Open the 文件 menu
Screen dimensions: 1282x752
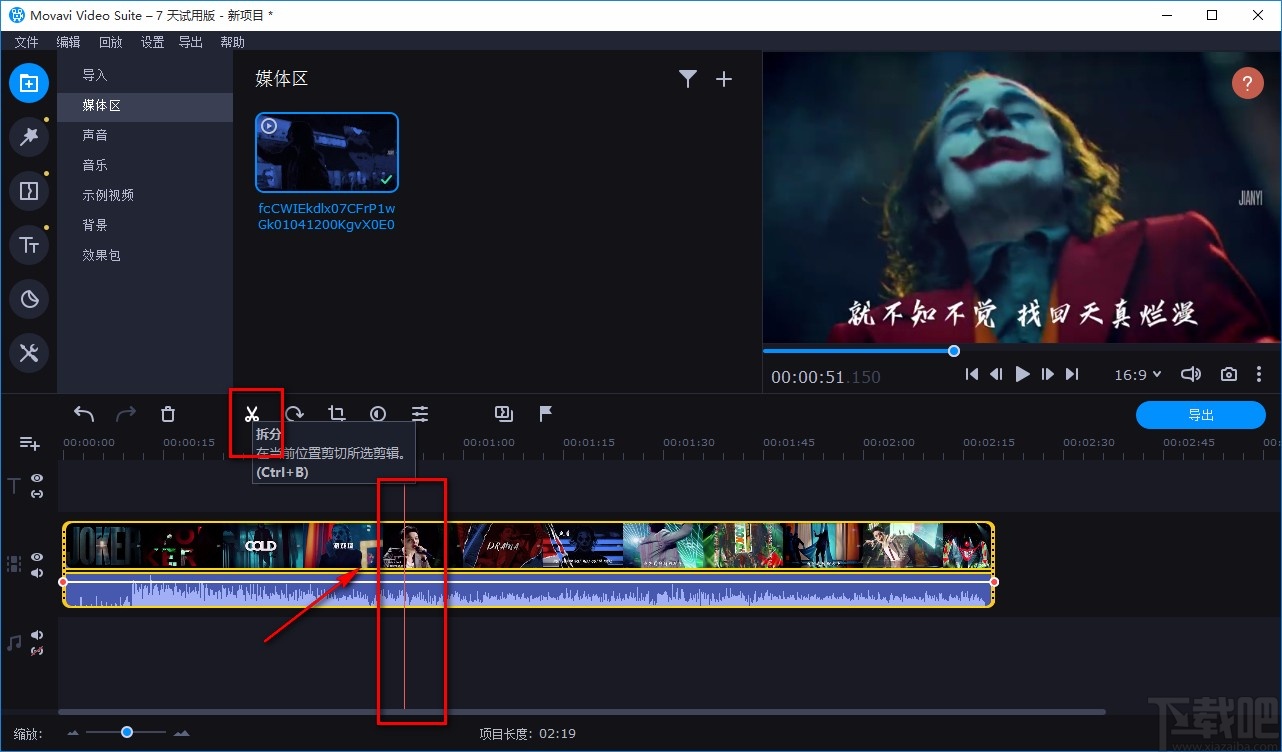[27, 42]
